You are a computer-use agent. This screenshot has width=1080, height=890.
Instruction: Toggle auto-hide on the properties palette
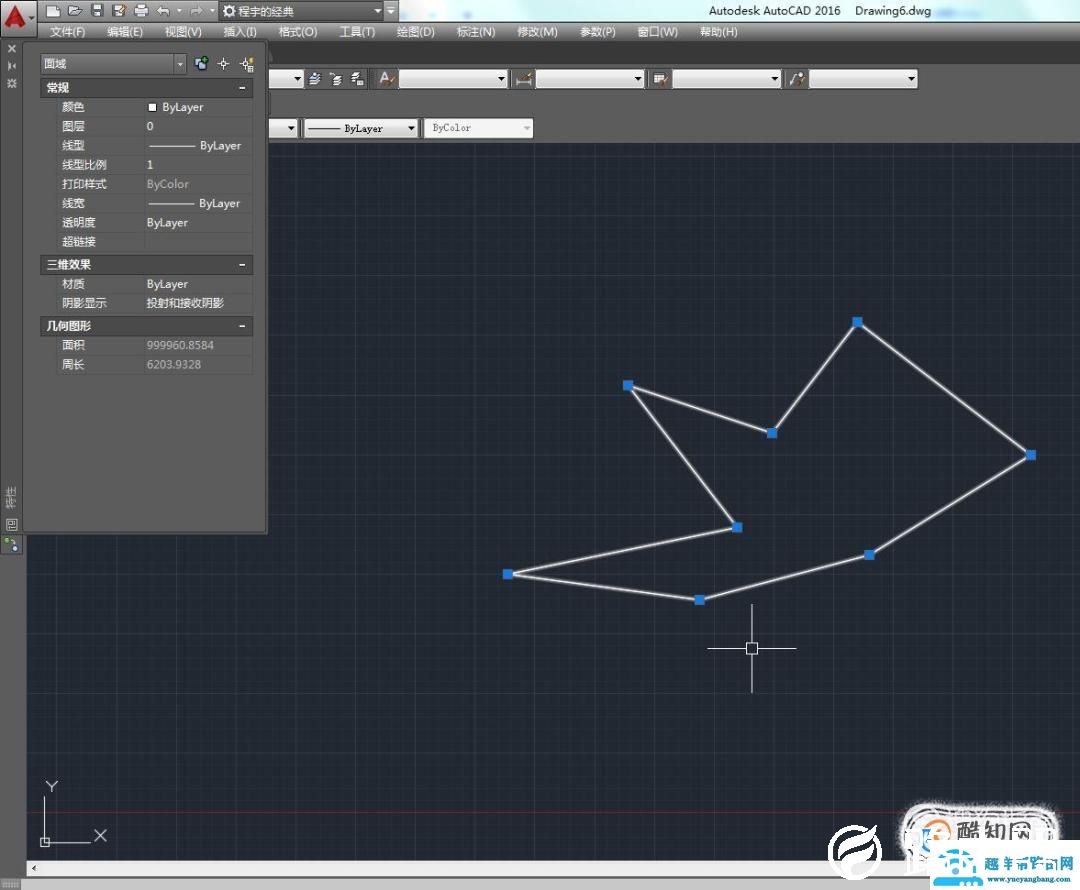pos(12,65)
